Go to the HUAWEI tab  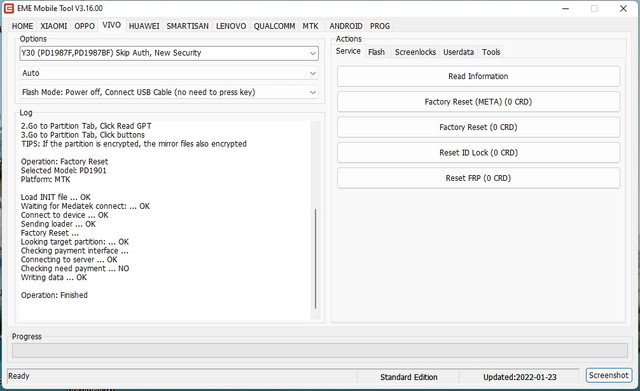(x=144, y=26)
